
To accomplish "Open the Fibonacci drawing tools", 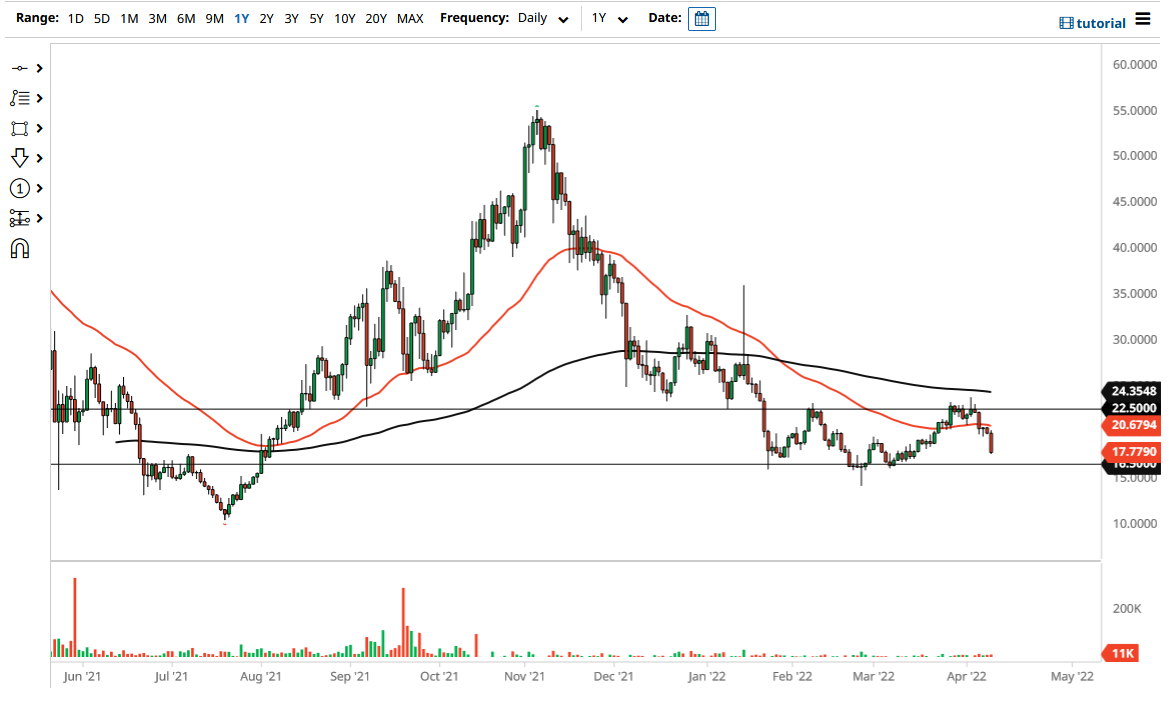I will [x=20, y=97].
